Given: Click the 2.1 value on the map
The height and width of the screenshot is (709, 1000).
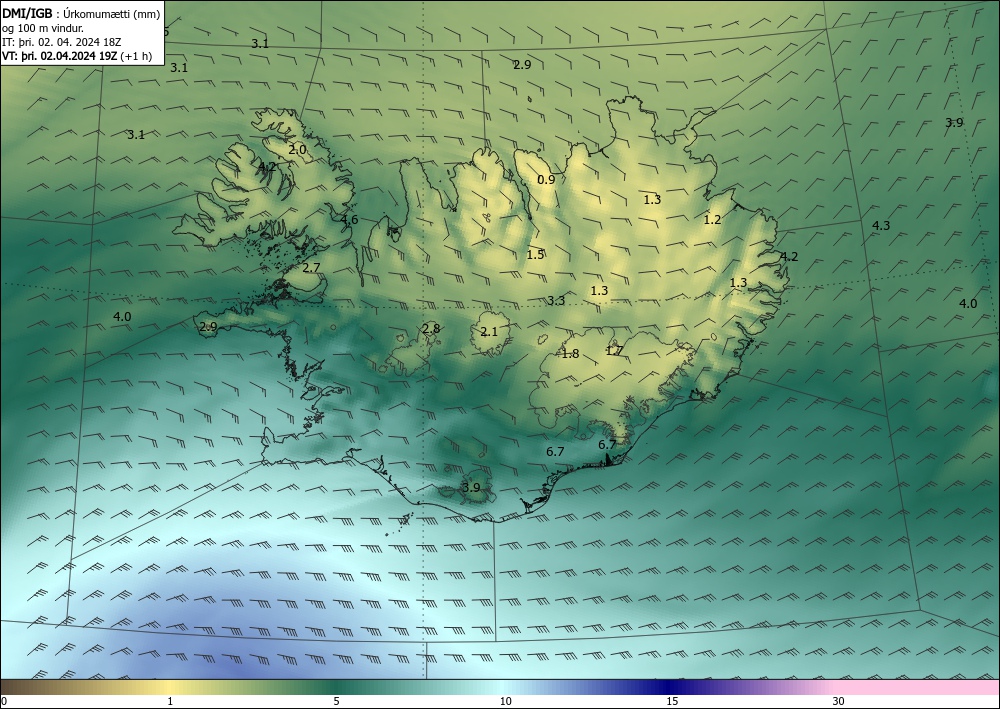Looking at the screenshot, I should pos(489,332).
